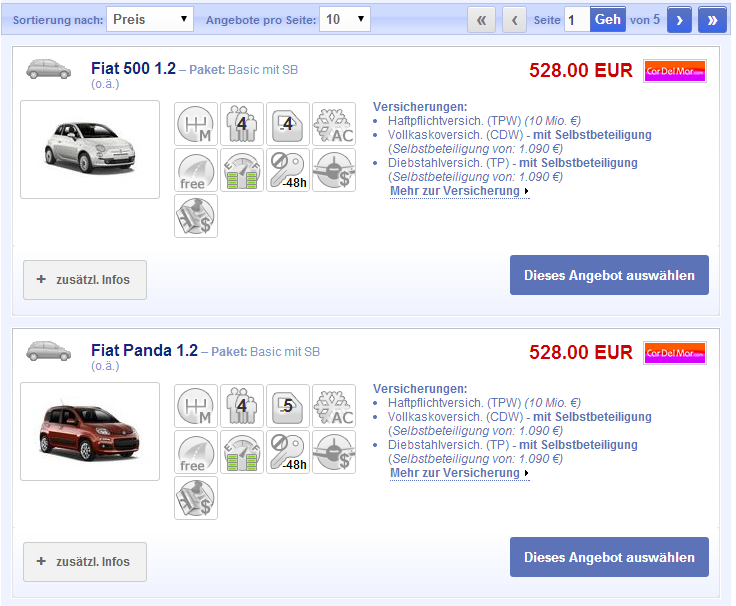Jump to last page with double-right arrow
Image resolution: width=736 pixels, height=606 pixels.
[x=712, y=20]
